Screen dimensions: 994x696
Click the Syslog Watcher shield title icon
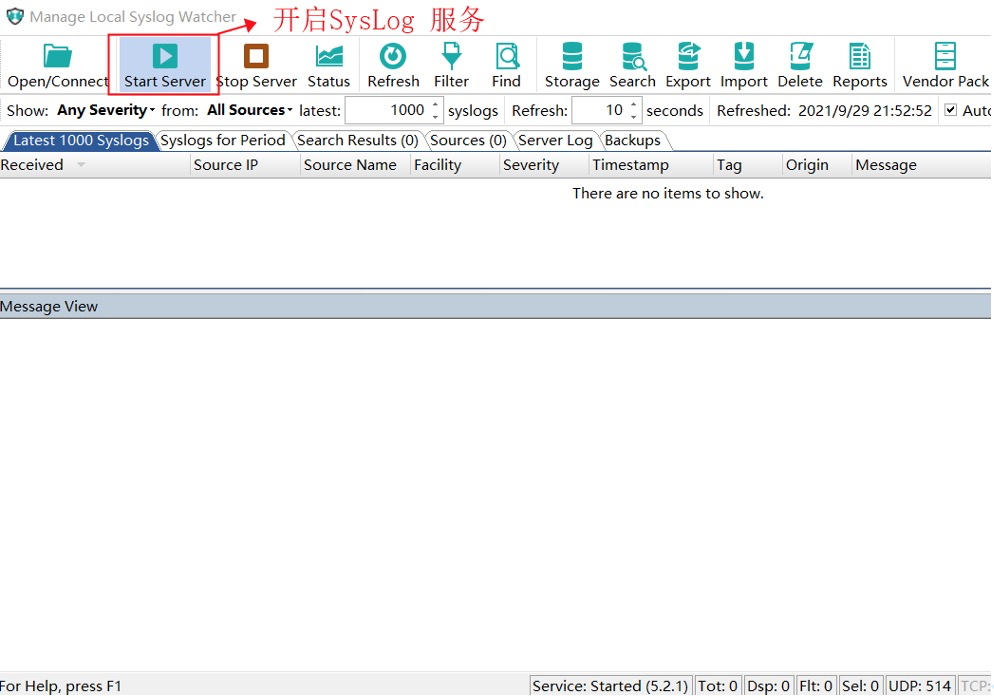tap(15, 16)
